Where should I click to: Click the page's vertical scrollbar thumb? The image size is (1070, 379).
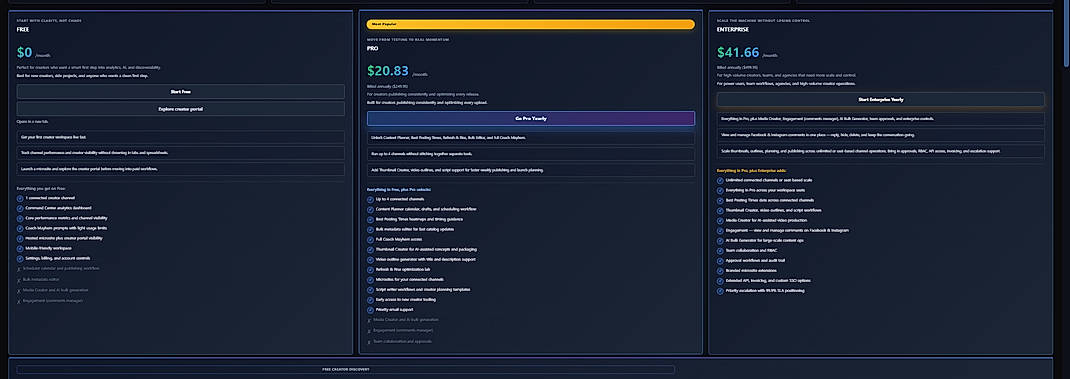tap(1067, 33)
